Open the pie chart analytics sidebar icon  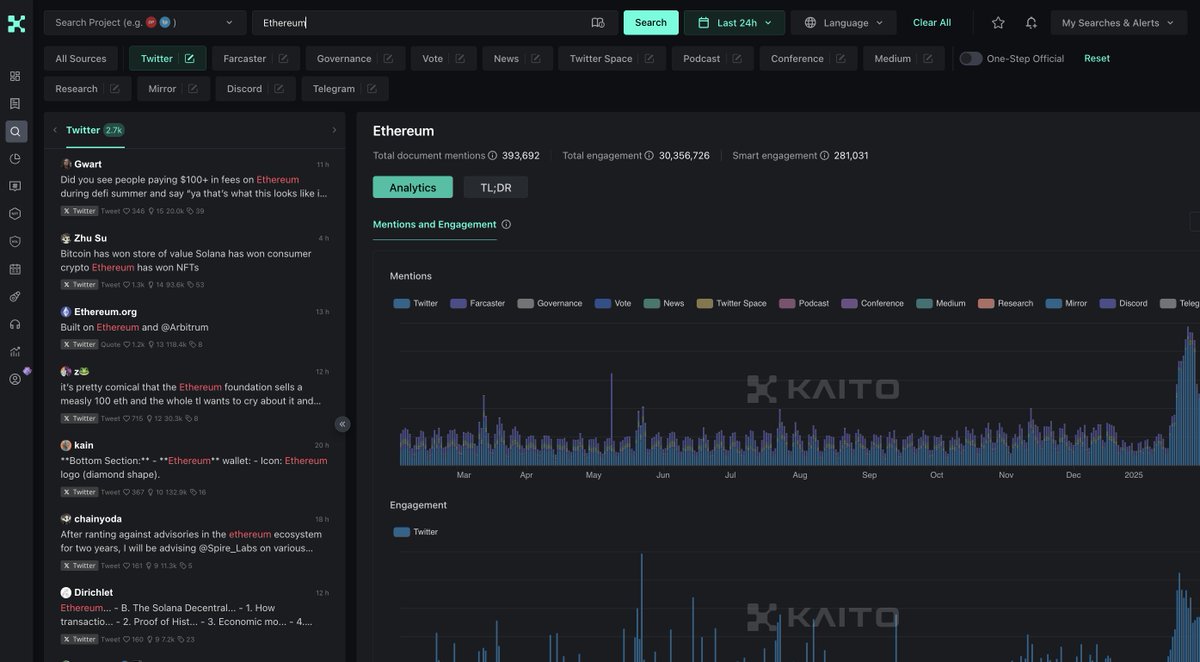coord(15,159)
